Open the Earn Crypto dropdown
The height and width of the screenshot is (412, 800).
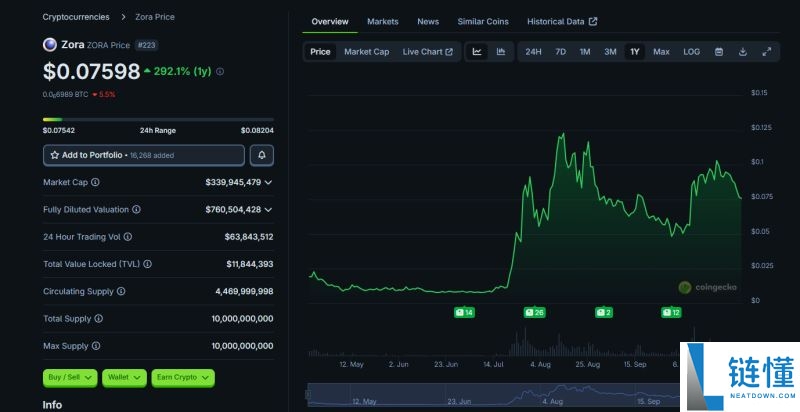[183, 377]
